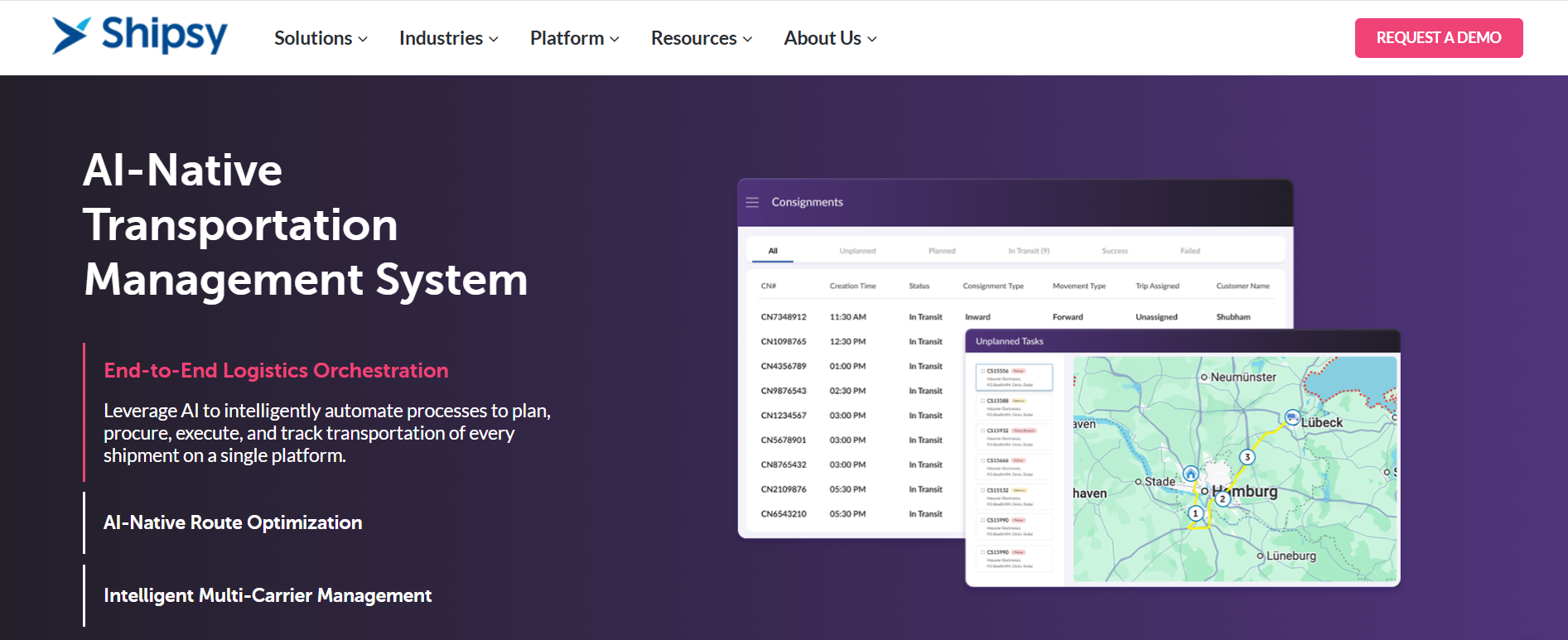The image size is (1568, 640).
Task: Click consignment number CN6543210
Action: (x=784, y=514)
